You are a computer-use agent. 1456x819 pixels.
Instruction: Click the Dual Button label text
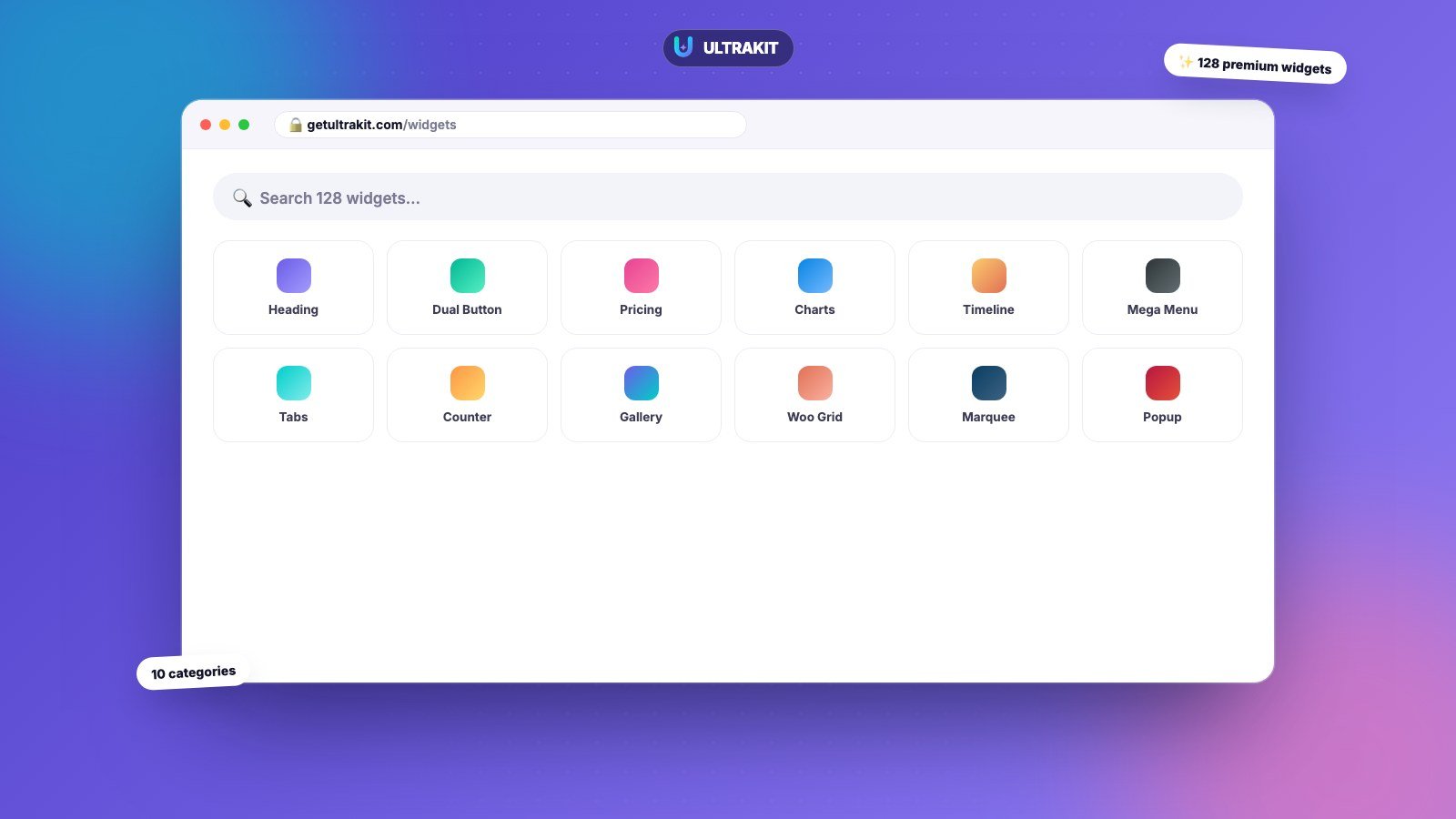467,309
